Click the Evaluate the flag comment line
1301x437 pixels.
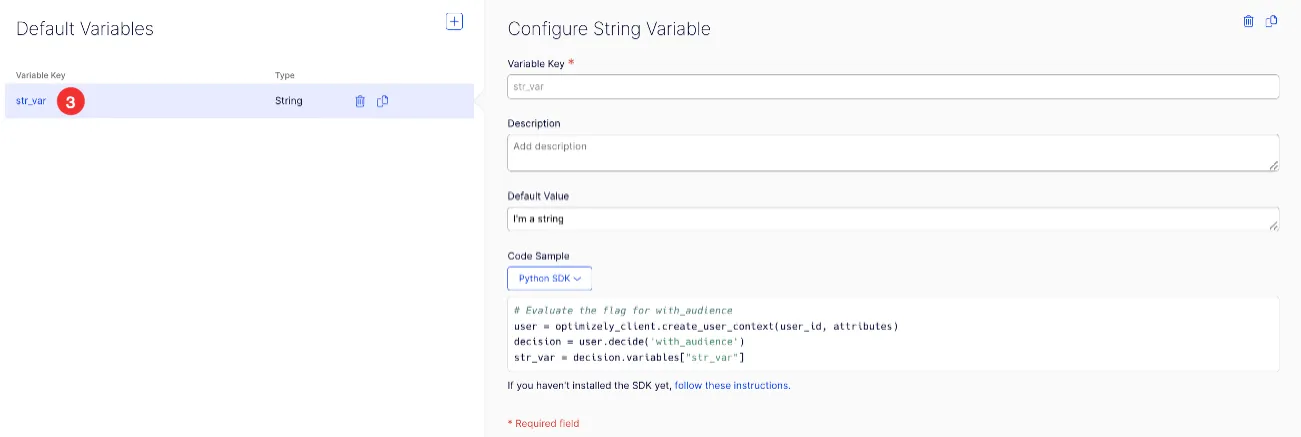coord(623,311)
